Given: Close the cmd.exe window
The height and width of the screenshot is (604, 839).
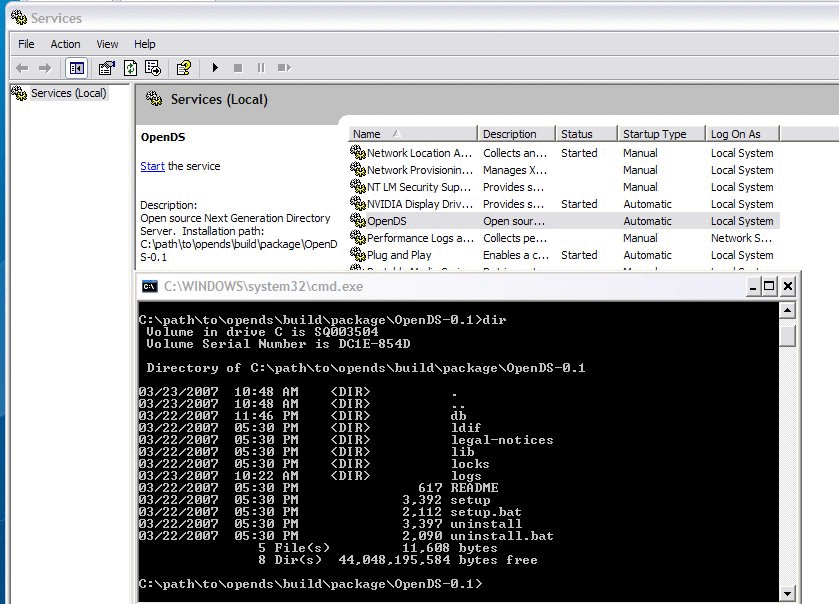Looking at the screenshot, I should pos(788,287).
